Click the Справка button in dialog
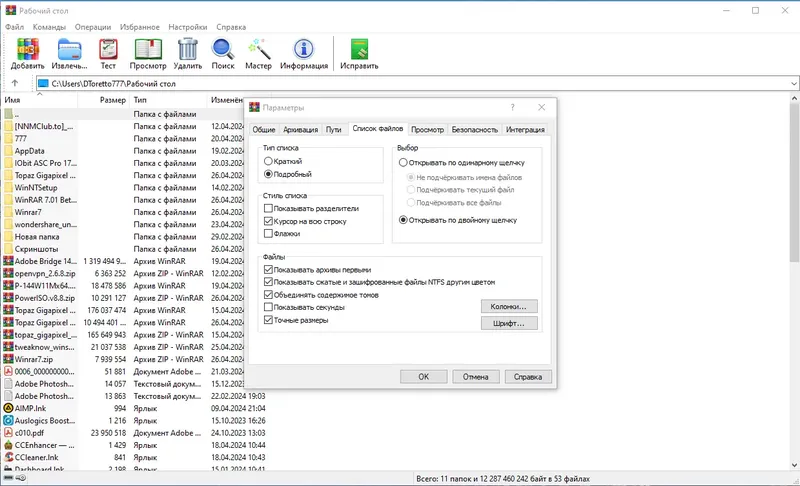The image size is (800, 486). tap(528, 377)
